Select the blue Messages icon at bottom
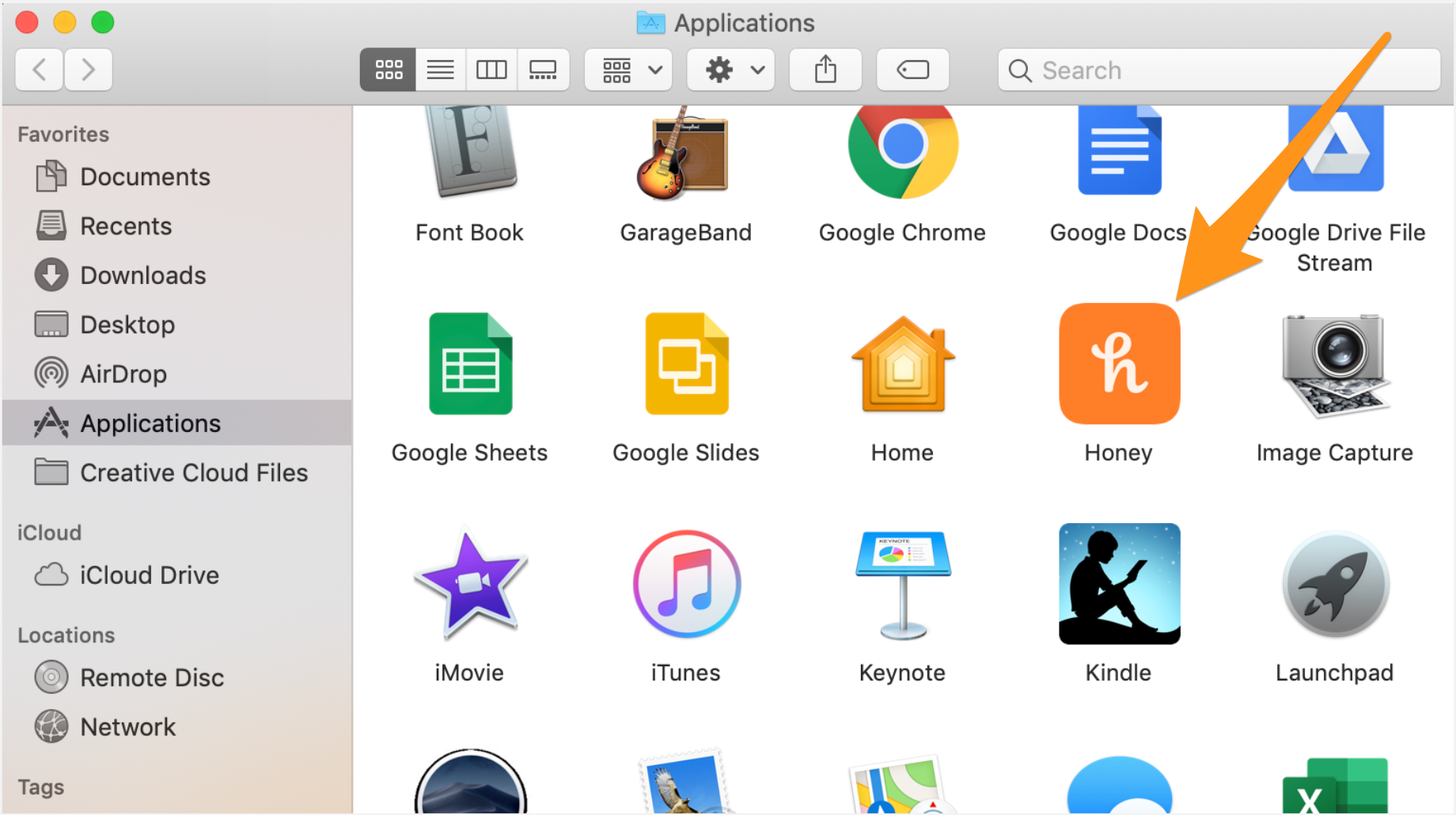 click(x=1119, y=785)
